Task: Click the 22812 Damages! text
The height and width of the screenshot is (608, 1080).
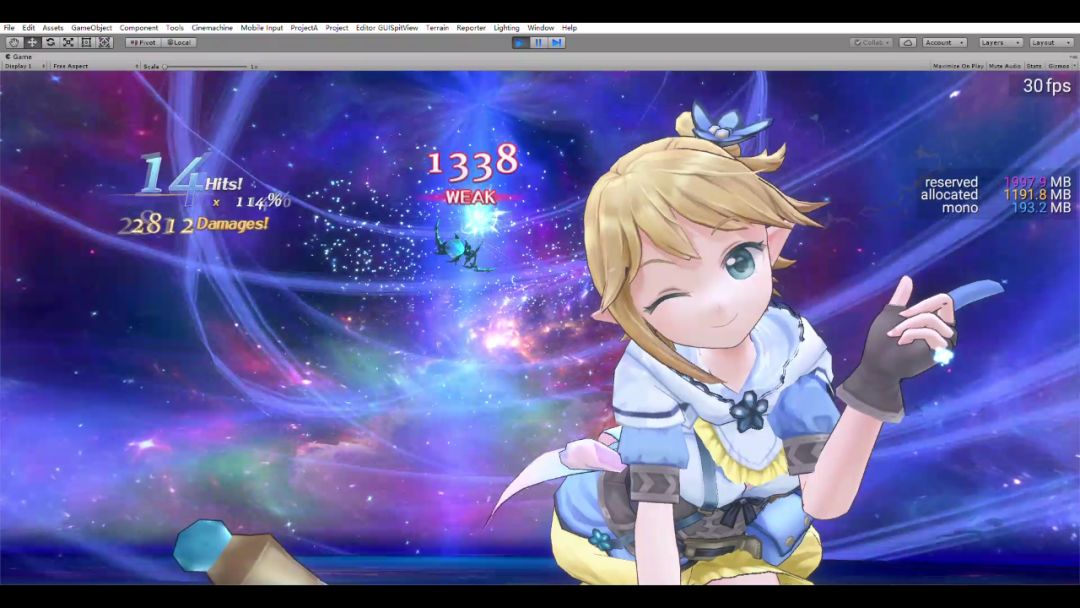Action: click(194, 224)
